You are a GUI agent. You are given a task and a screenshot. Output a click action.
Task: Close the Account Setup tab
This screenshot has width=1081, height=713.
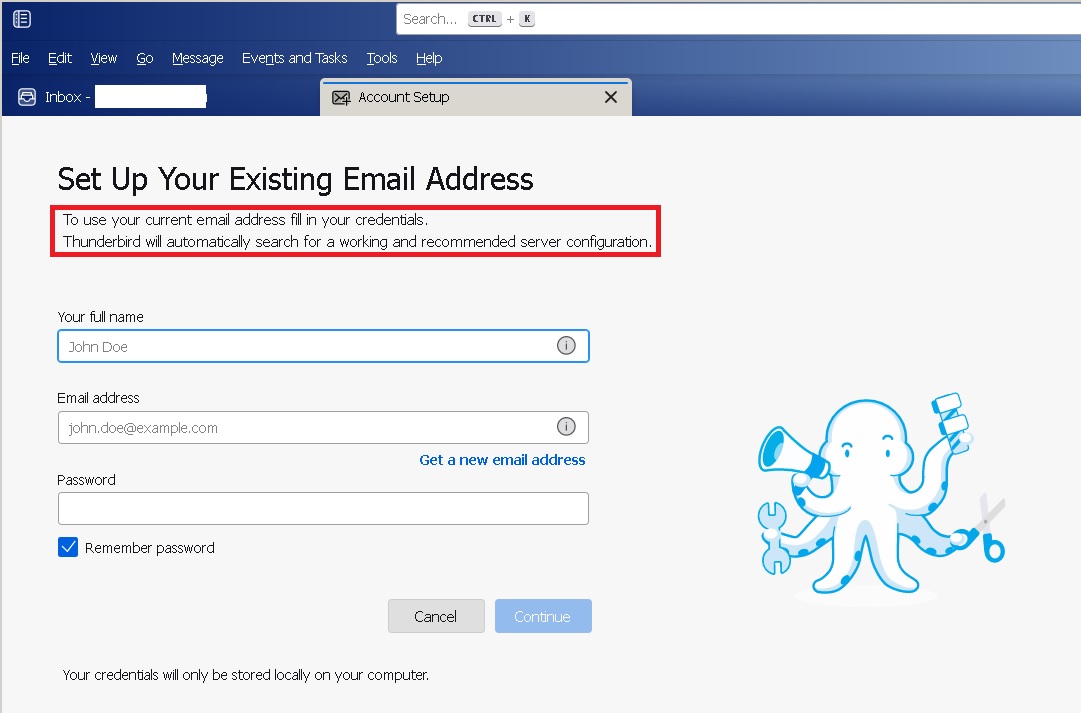[611, 97]
